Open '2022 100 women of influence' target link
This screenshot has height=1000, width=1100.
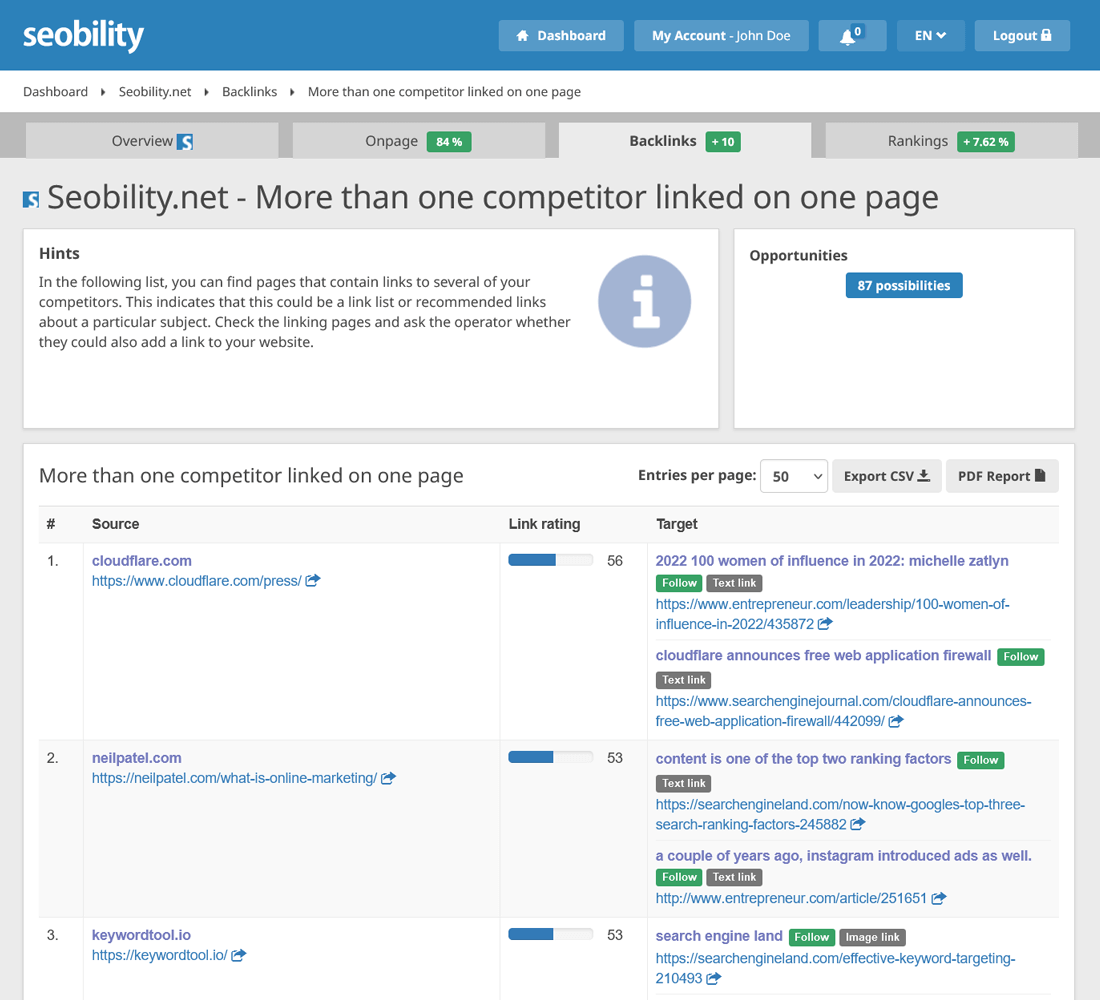click(832, 560)
